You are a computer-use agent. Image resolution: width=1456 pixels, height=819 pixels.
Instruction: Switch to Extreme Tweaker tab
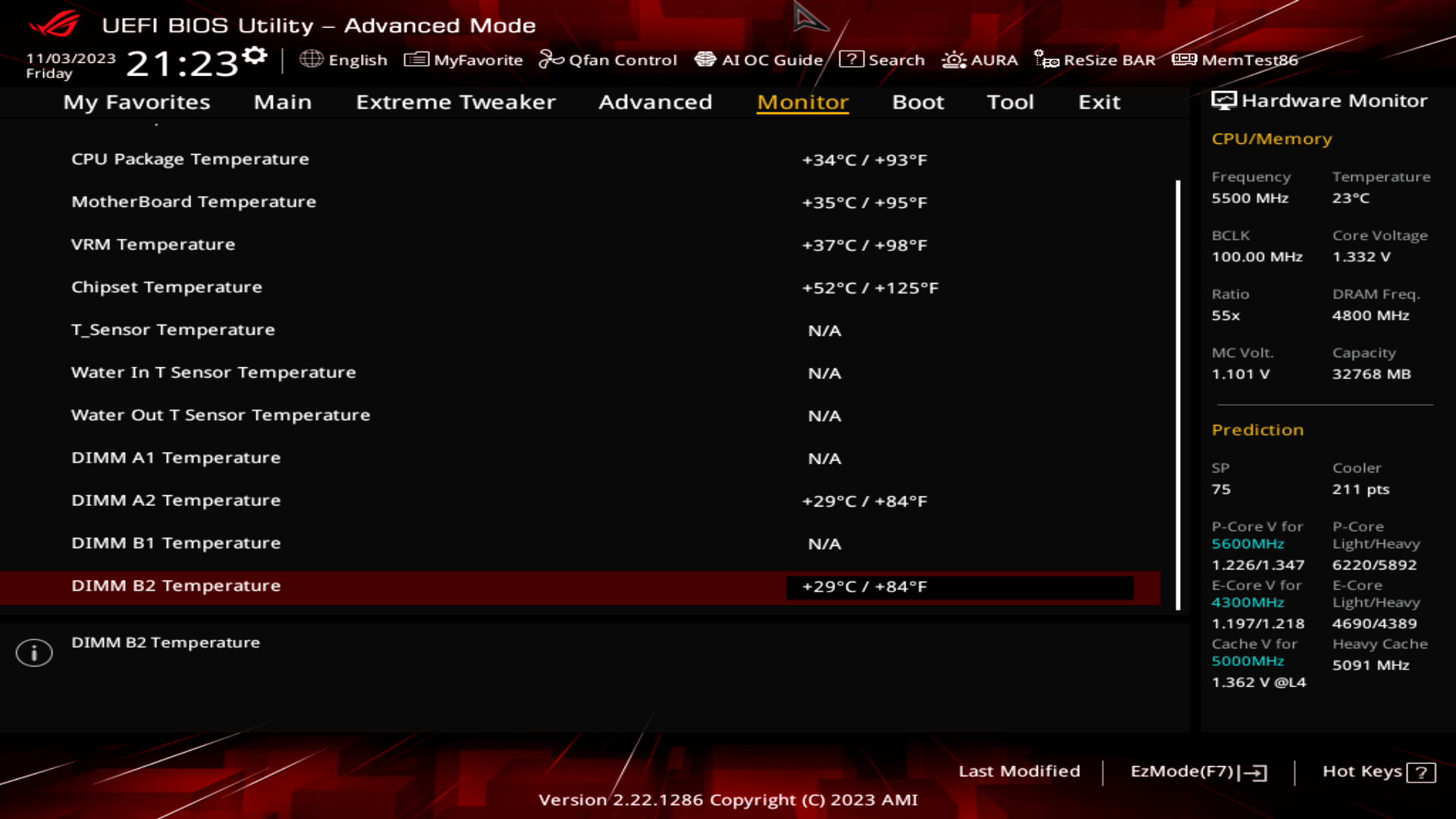point(455,101)
